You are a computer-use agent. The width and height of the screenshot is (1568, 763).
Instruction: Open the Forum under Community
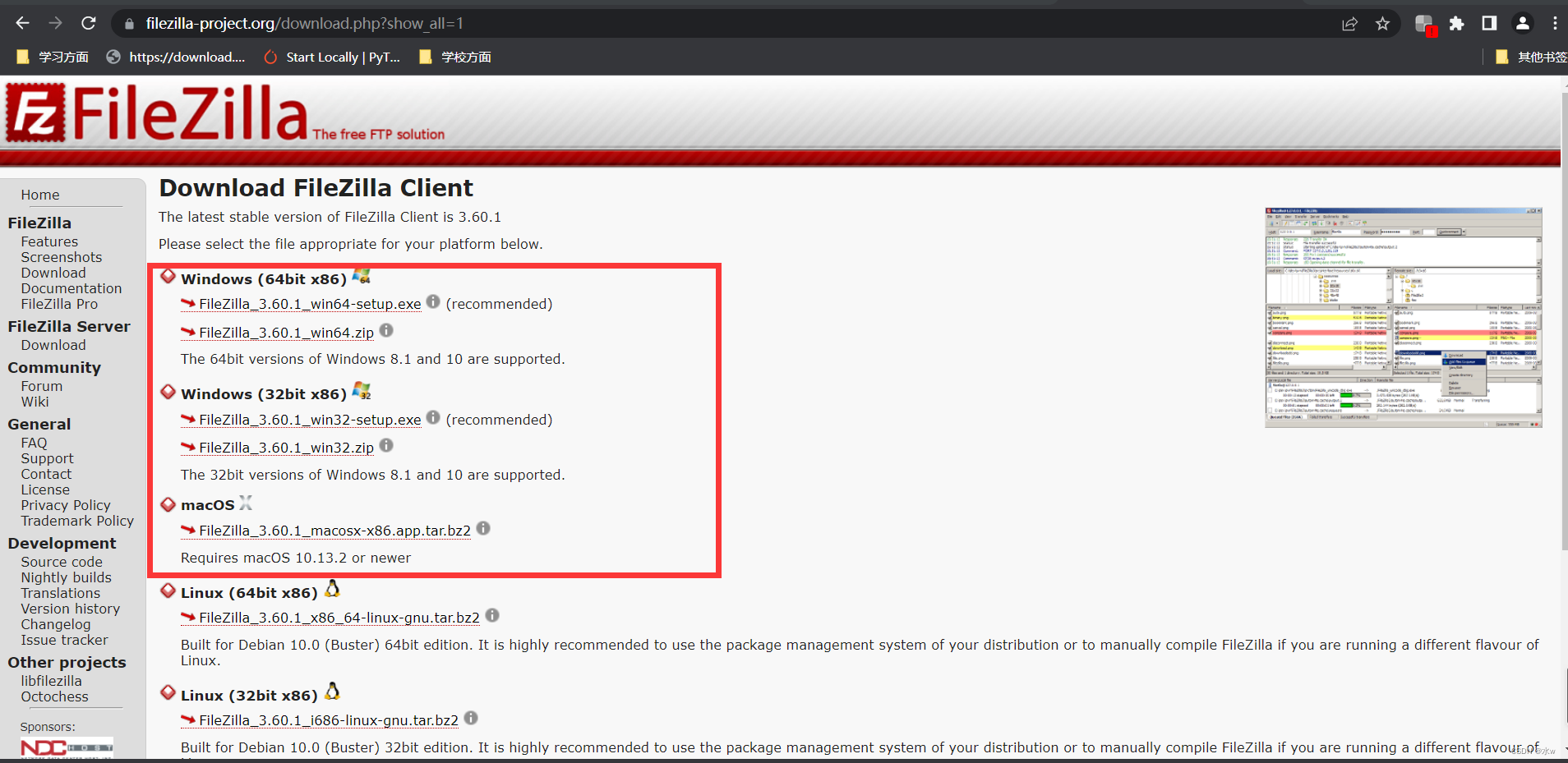point(41,386)
